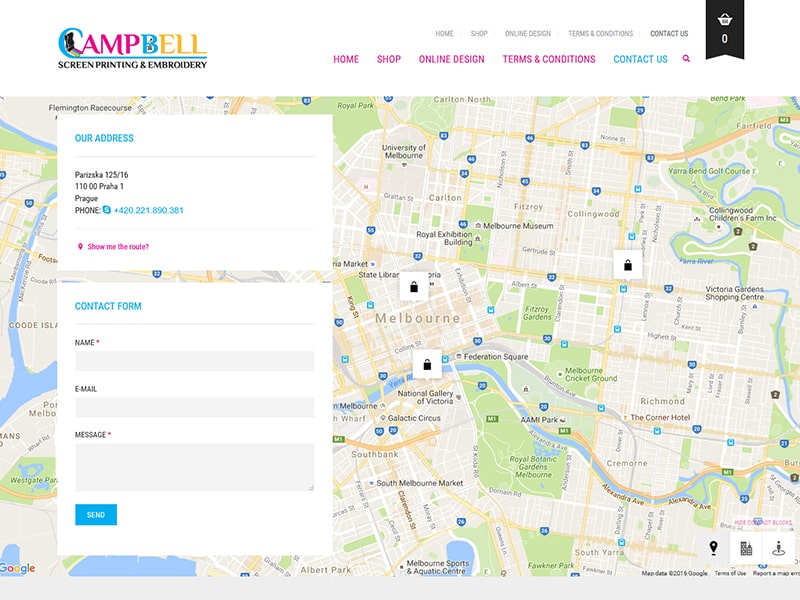Click the 'Hide contact blocks' link
The width and height of the screenshot is (800, 600).
(763, 522)
